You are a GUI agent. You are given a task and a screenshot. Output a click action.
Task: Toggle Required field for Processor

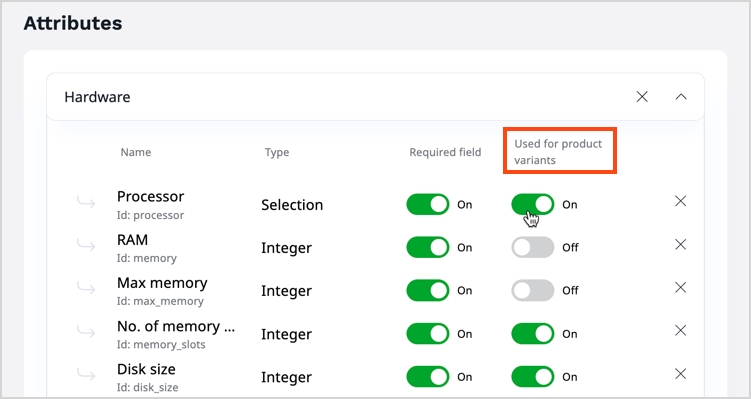[x=428, y=205]
